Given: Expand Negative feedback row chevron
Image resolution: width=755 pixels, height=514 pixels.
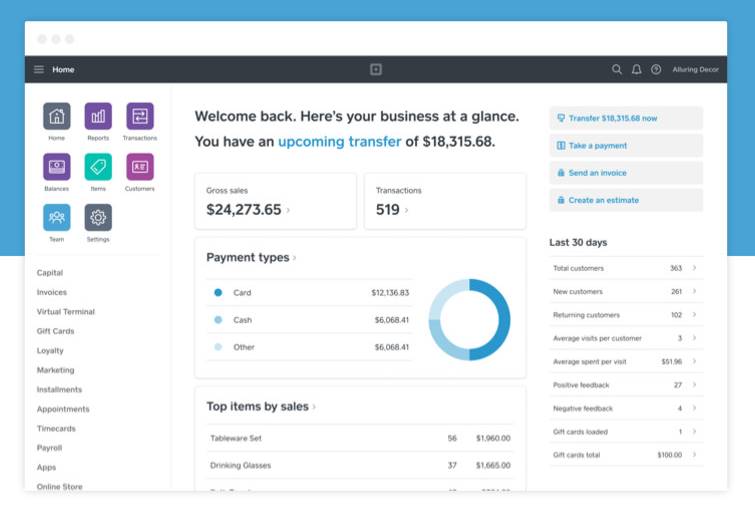Looking at the screenshot, I should pyautogui.click(x=694, y=408).
